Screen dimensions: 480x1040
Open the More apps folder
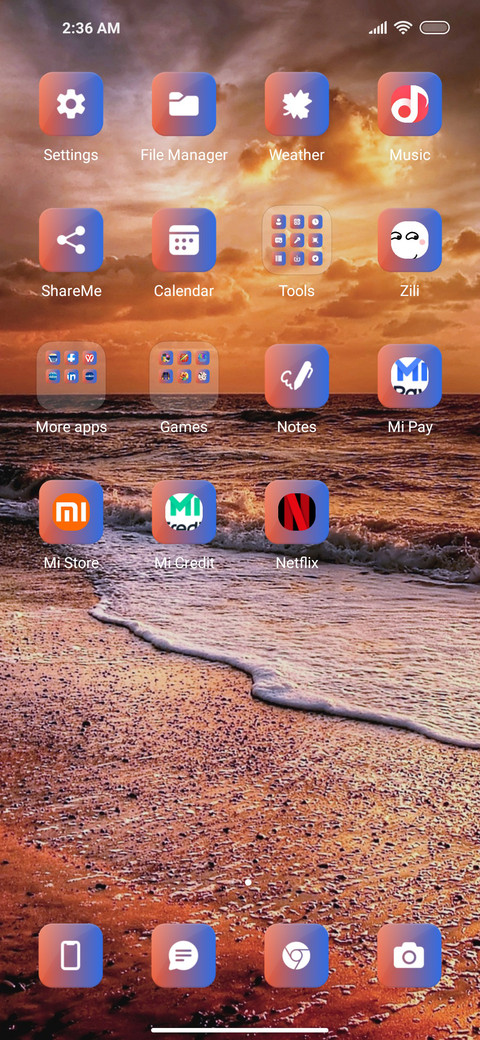[x=71, y=376]
